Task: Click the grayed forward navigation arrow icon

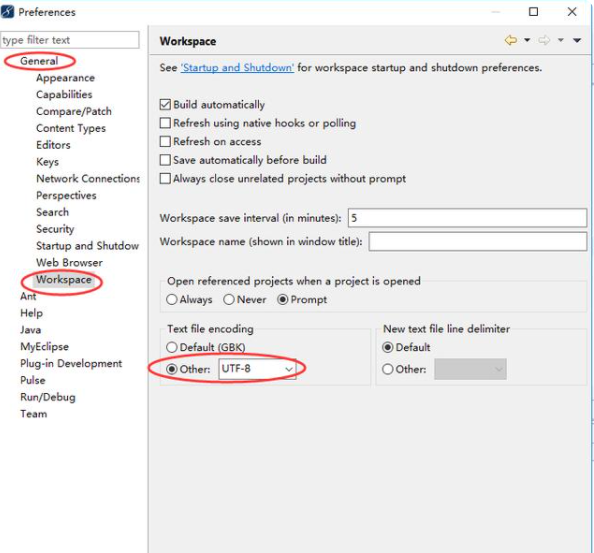Action: coord(544,40)
